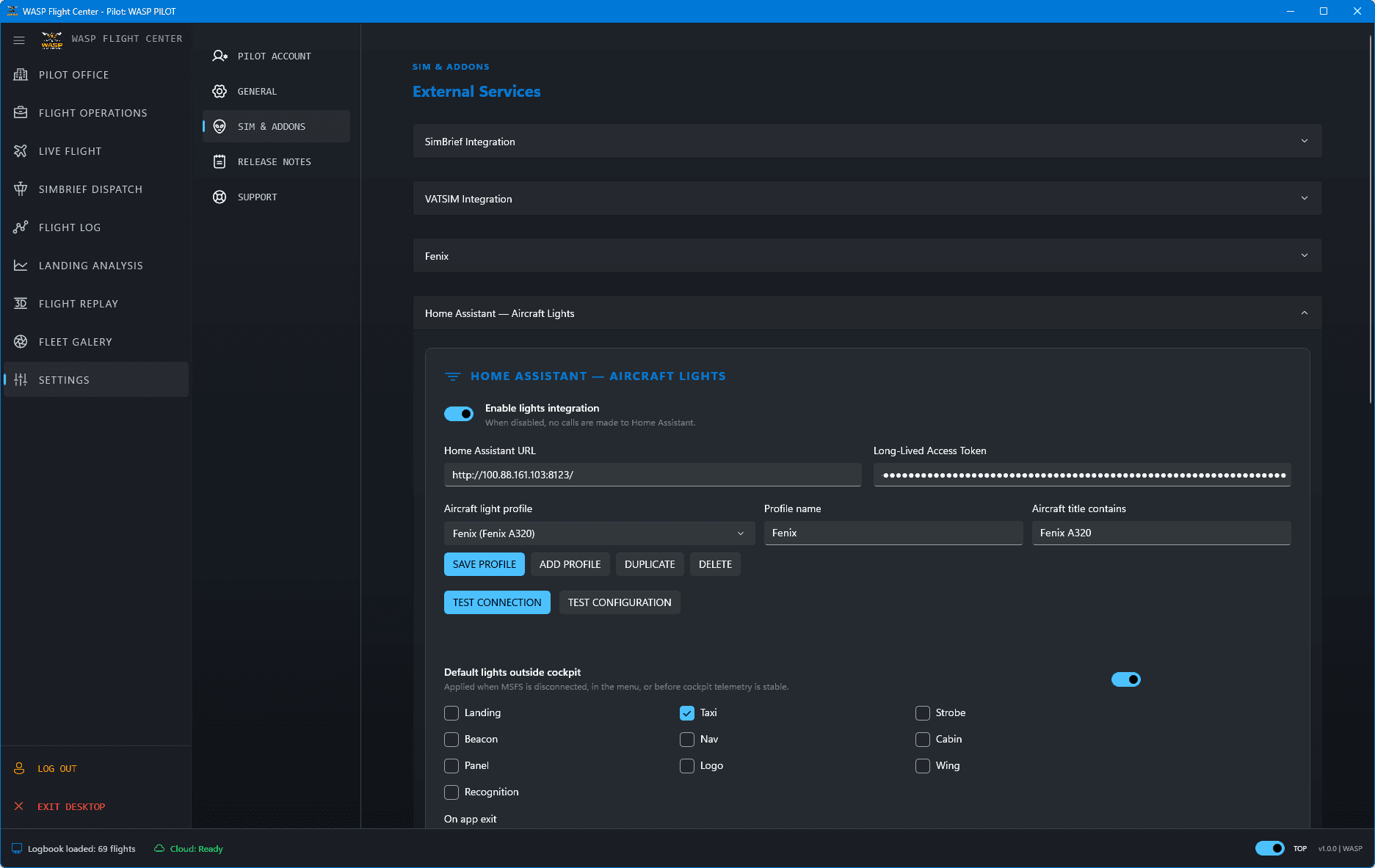Viewport: 1375px width, 868px height.
Task: Open the Live Flight page
Action: (x=96, y=151)
